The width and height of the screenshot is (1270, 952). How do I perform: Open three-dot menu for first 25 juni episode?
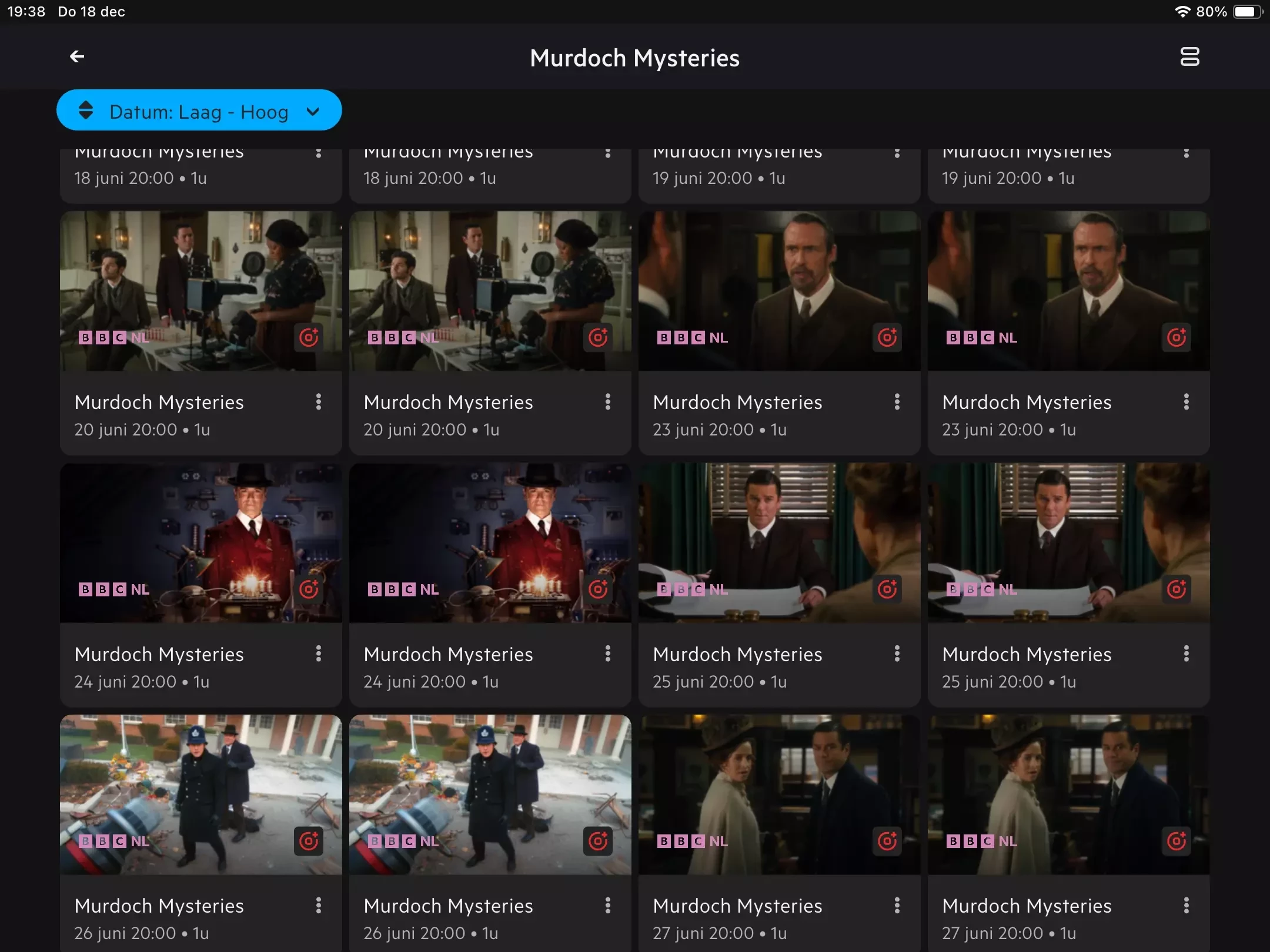point(897,653)
